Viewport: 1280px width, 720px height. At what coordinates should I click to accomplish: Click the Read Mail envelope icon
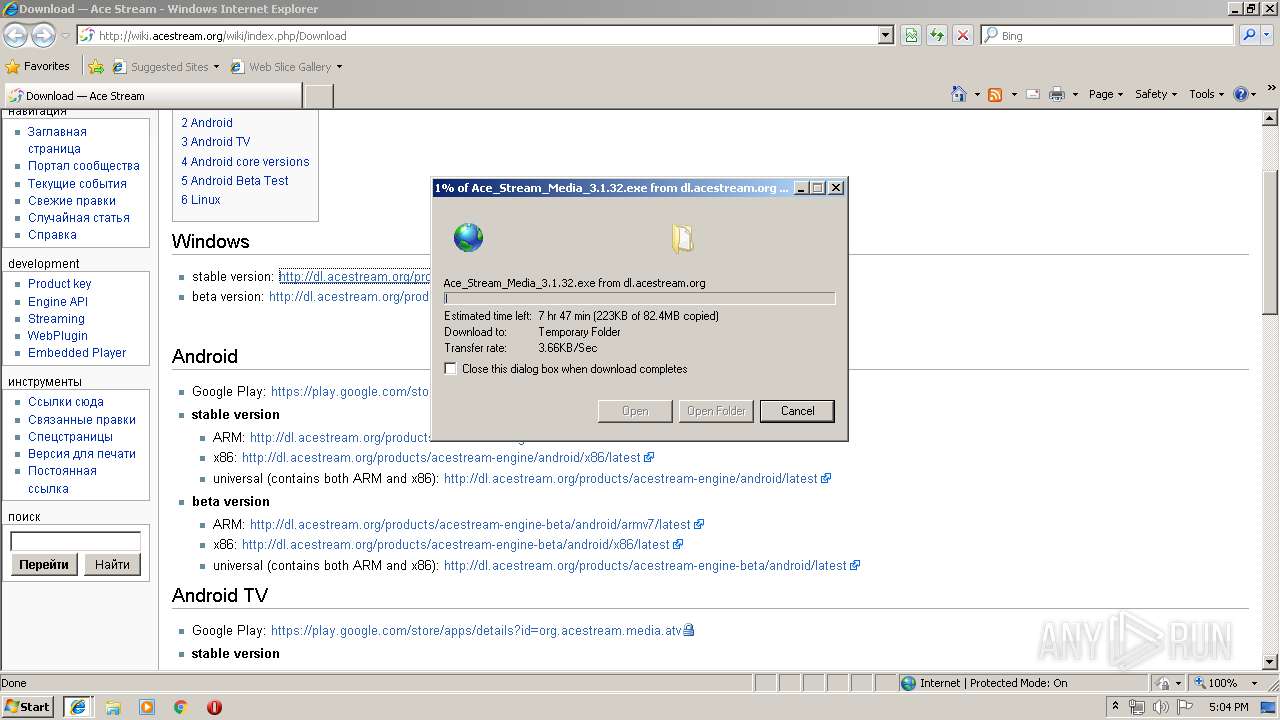[x=1033, y=94]
